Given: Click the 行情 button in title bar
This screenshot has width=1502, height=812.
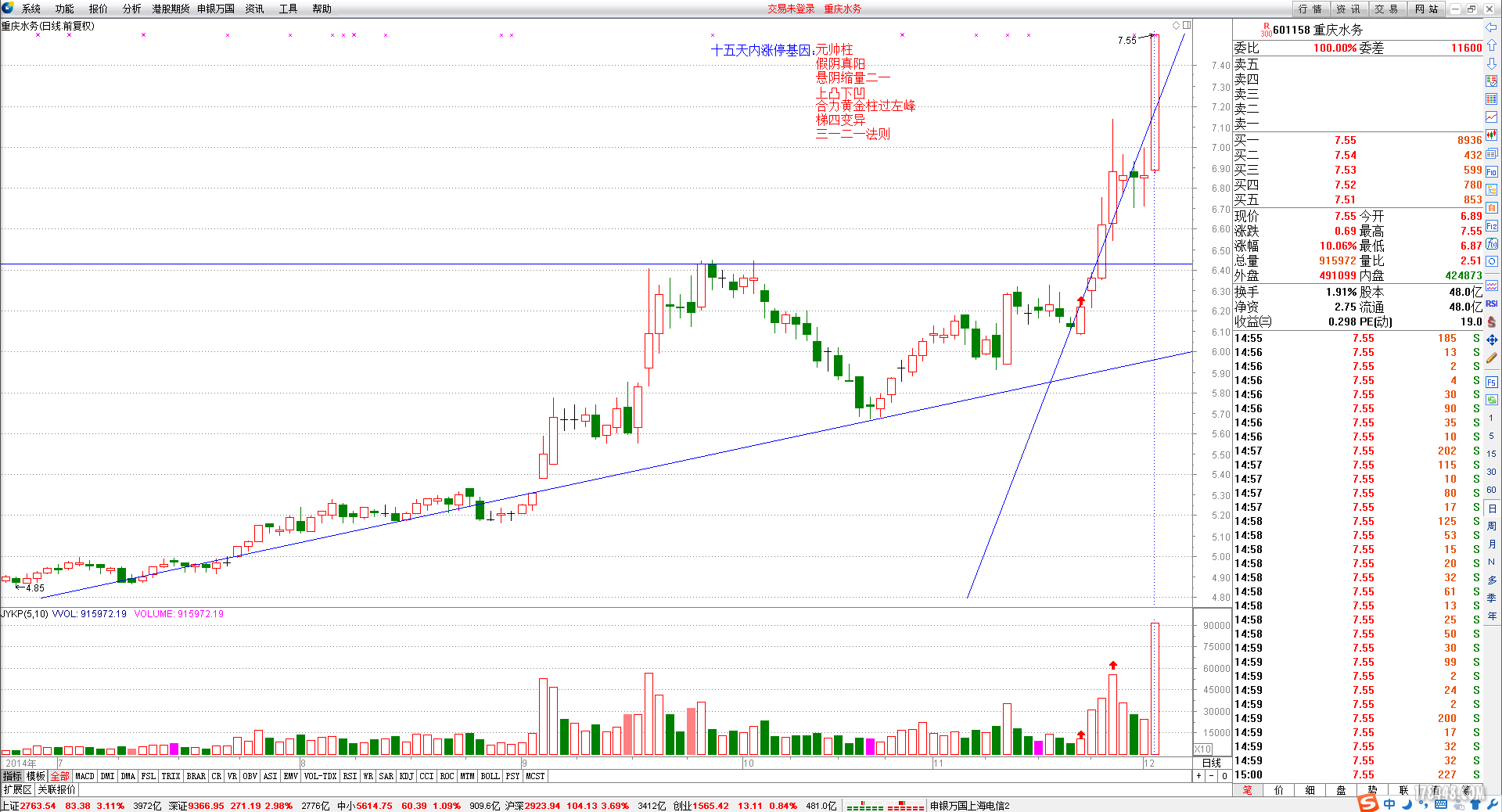Looking at the screenshot, I should [x=1310, y=9].
